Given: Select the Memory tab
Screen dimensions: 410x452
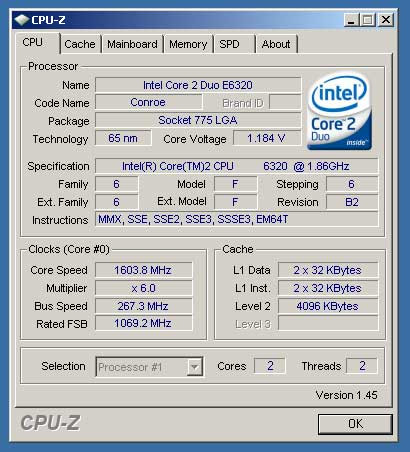Looking at the screenshot, I should click(188, 44).
